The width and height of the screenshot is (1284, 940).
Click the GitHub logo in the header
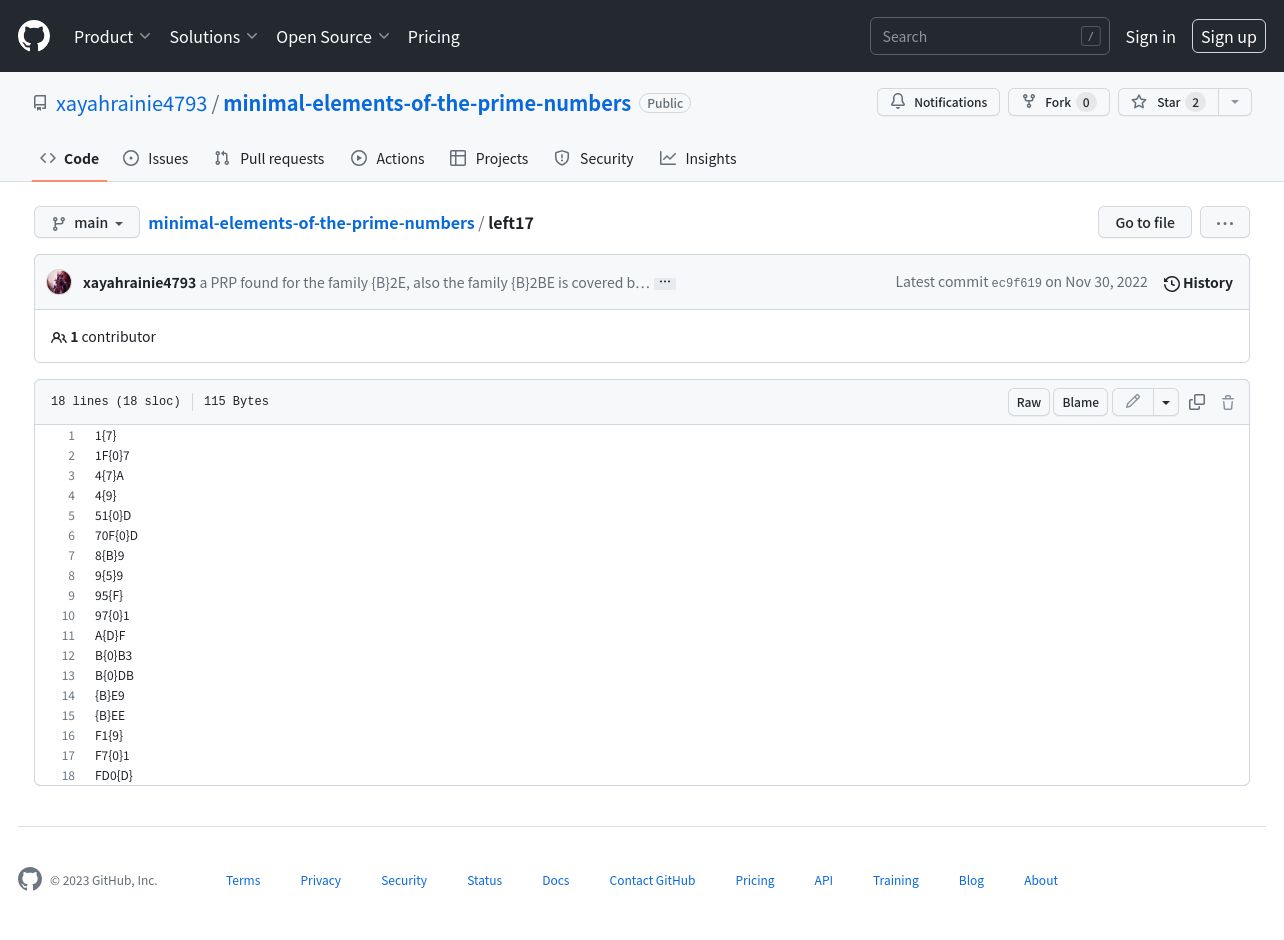[x=34, y=36]
